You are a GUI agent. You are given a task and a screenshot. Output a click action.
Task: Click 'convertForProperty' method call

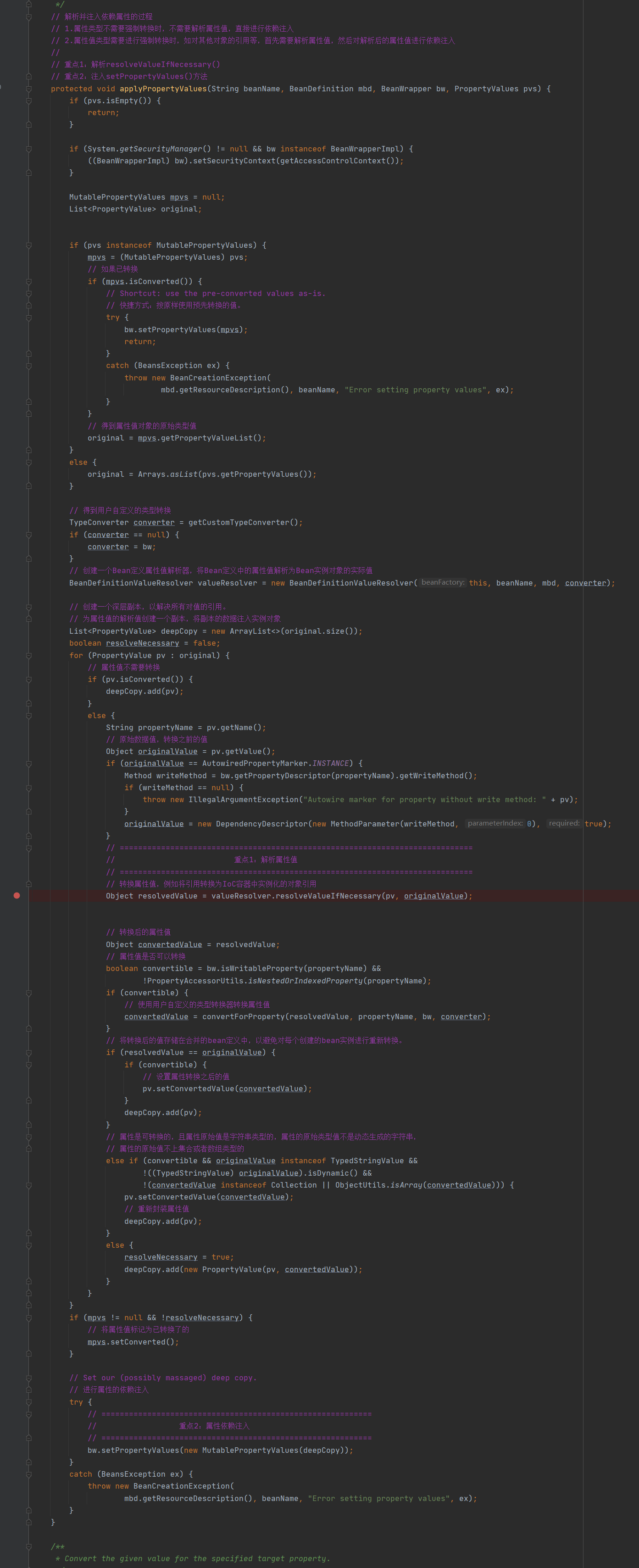click(244, 1016)
